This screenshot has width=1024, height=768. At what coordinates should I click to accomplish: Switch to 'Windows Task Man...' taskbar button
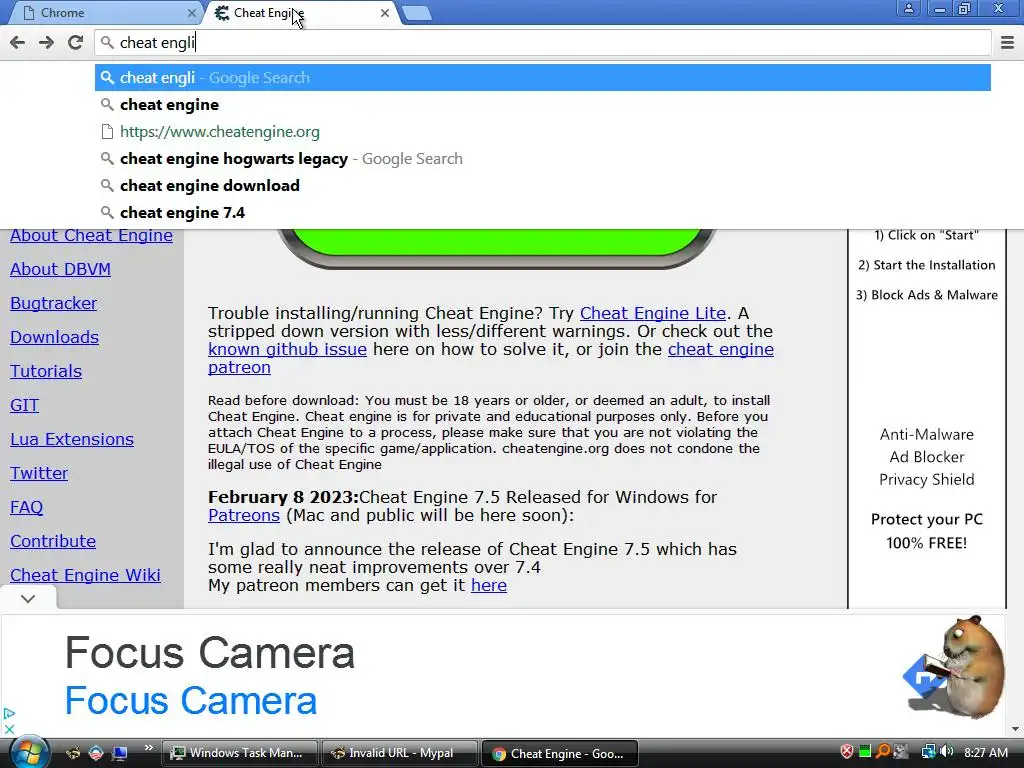pos(239,753)
